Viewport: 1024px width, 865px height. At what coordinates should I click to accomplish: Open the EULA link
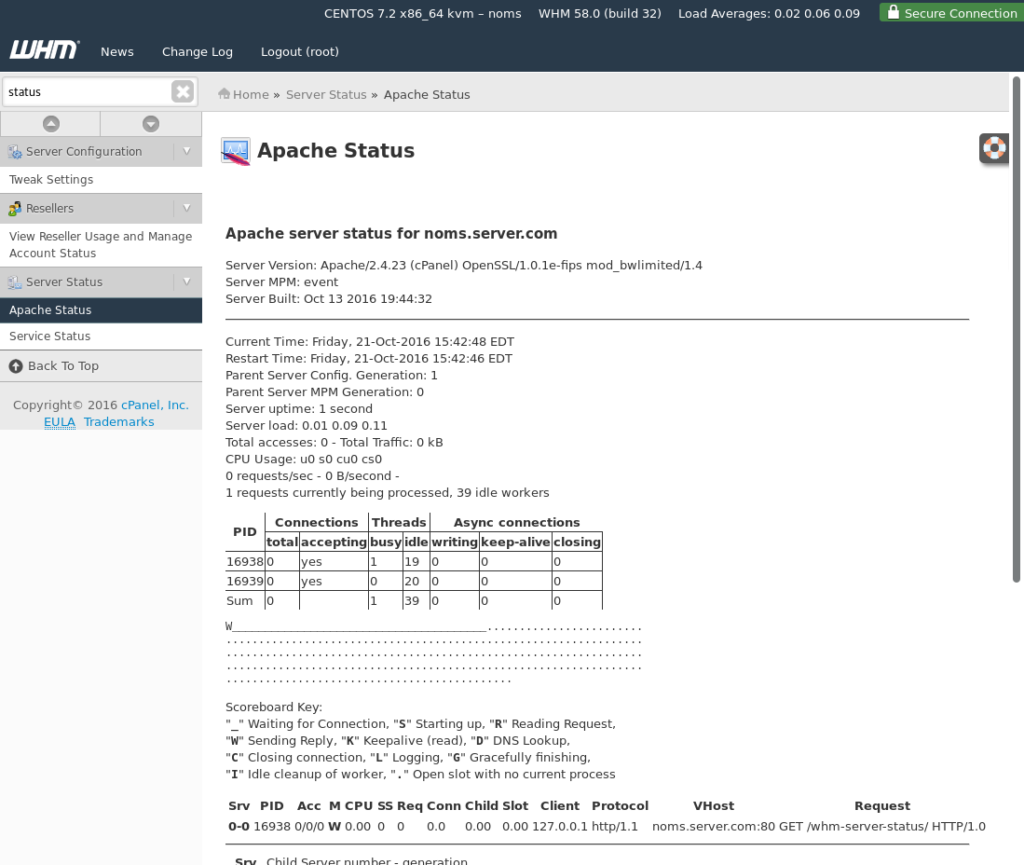tap(59, 421)
